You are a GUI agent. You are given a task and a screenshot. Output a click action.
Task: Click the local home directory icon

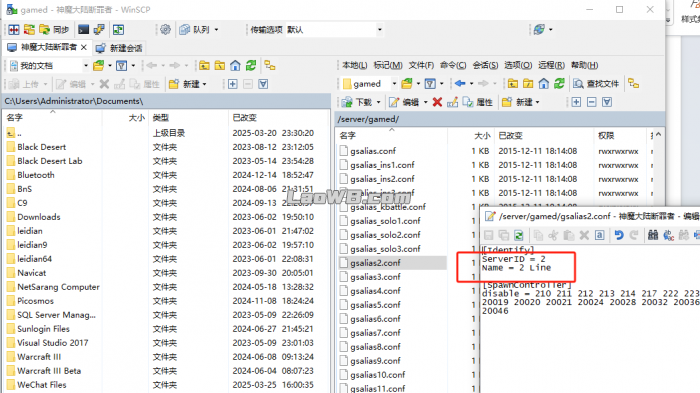[x=235, y=66]
